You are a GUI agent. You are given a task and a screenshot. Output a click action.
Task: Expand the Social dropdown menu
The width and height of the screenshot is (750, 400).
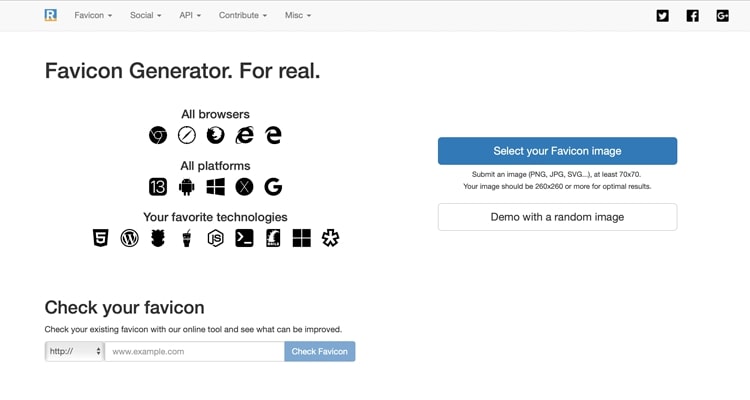click(x=146, y=15)
